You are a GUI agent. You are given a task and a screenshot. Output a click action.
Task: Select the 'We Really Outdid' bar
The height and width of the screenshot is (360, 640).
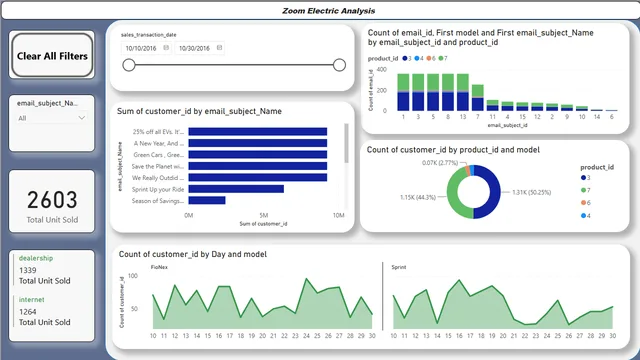pyautogui.click(x=258, y=178)
